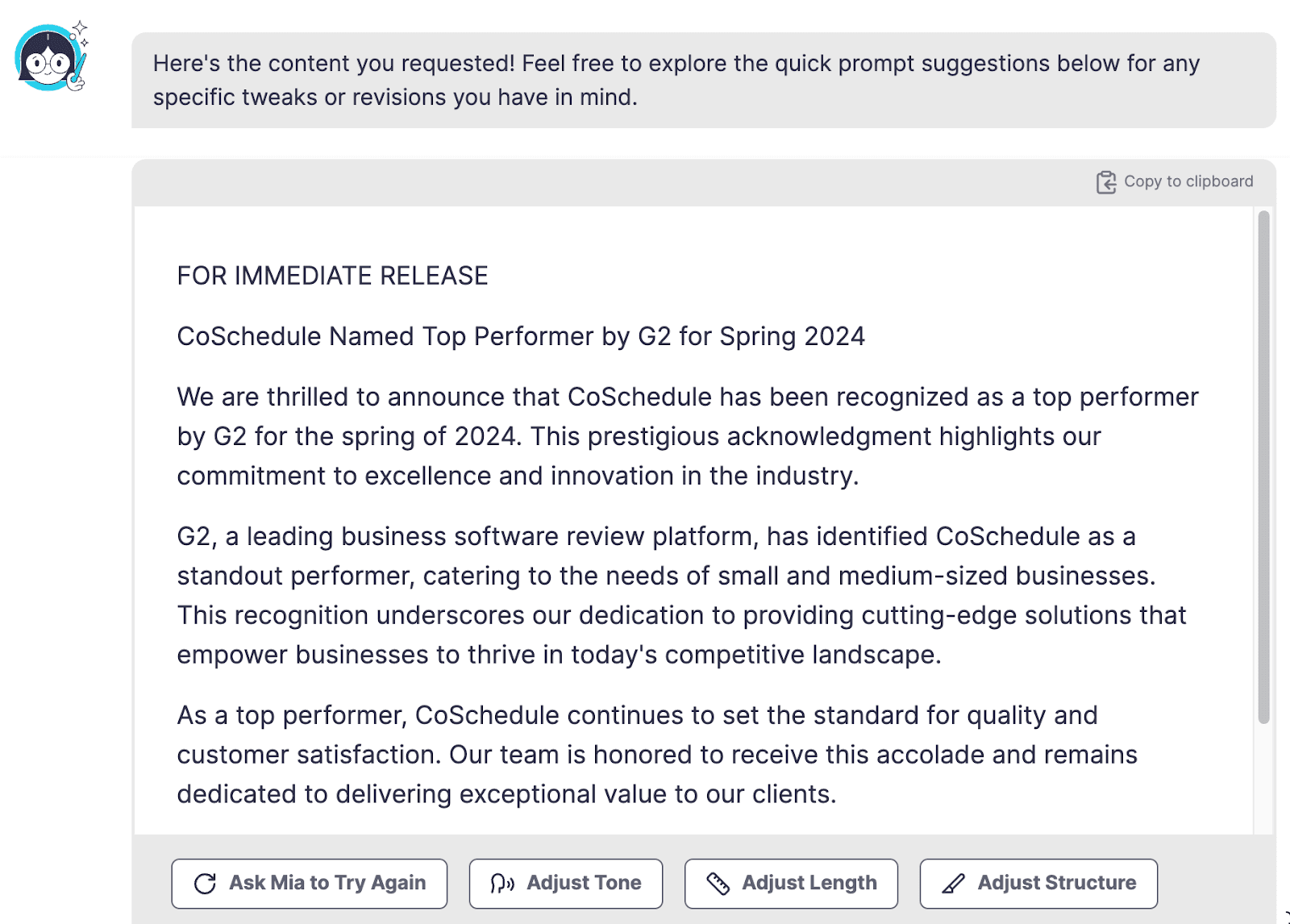Click the pen icon on Adjust Structure
The height and width of the screenshot is (924, 1290).
pos(953,884)
